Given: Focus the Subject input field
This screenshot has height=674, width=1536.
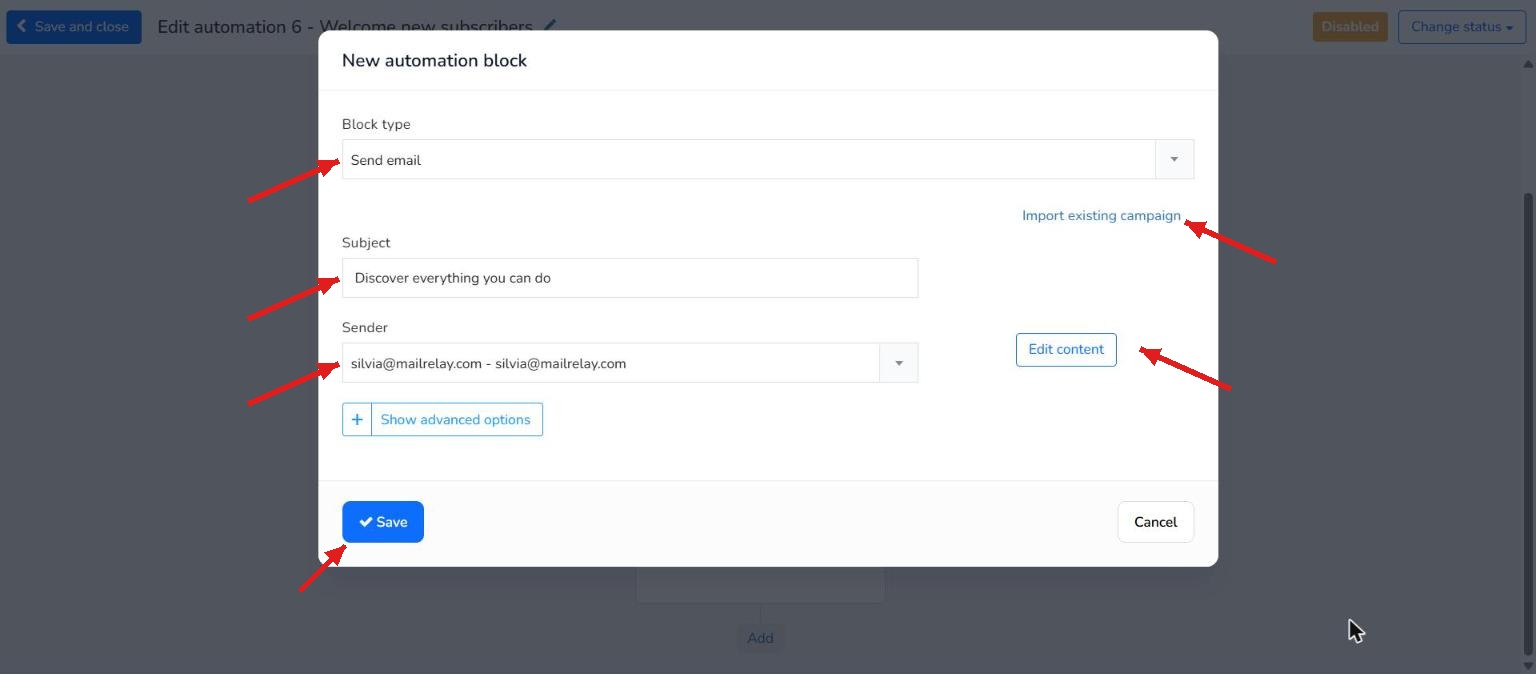Looking at the screenshot, I should point(630,278).
